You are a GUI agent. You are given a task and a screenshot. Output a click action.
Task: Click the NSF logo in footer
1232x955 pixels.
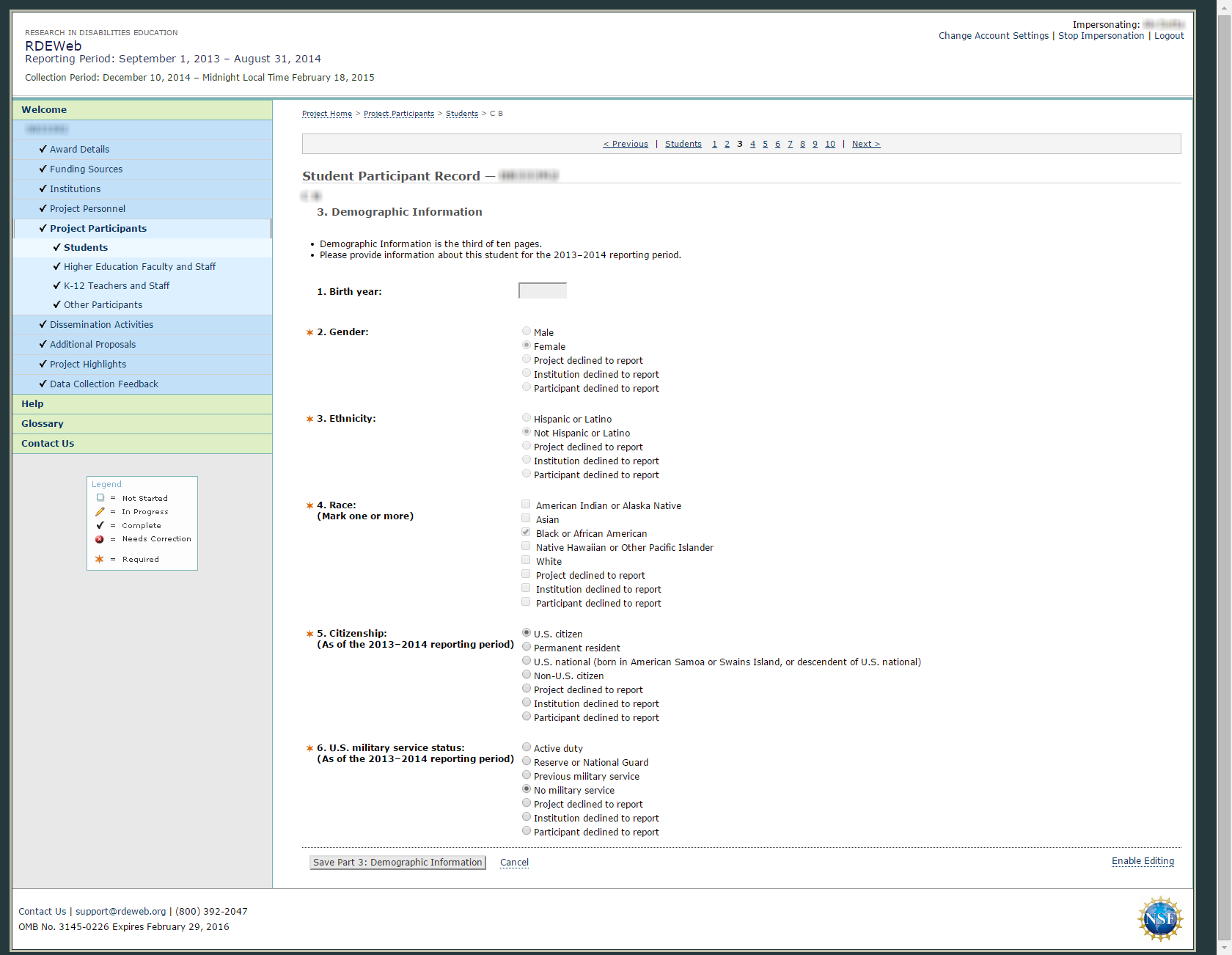[1159, 918]
